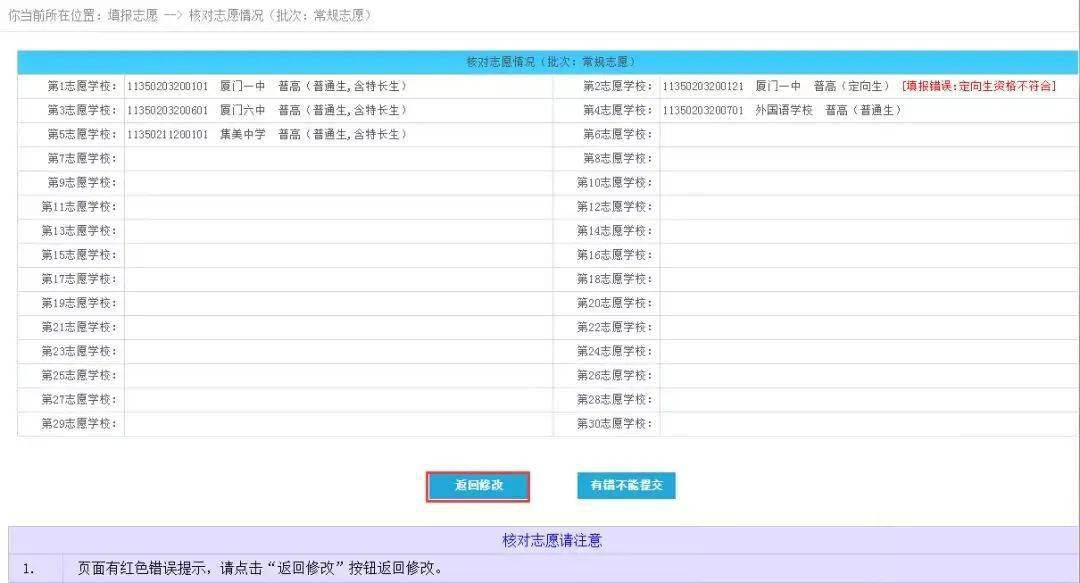Click the empty 第7志愿学校 field
This screenshot has height=583, width=1080.
(300, 158)
